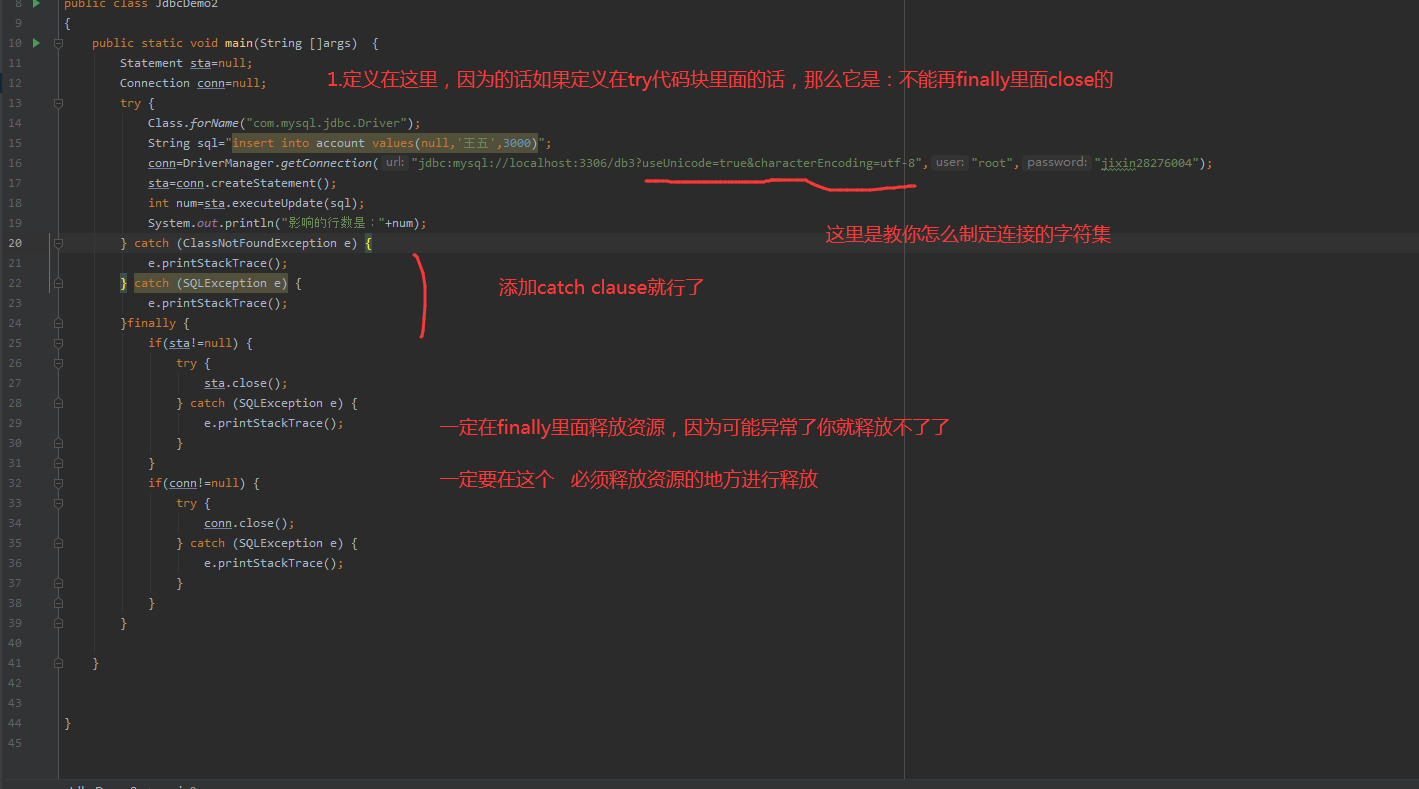Click 'sta=conn.createStatement();' on line 17
This screenshot has width=1419, height=789.
coord(242,183)
